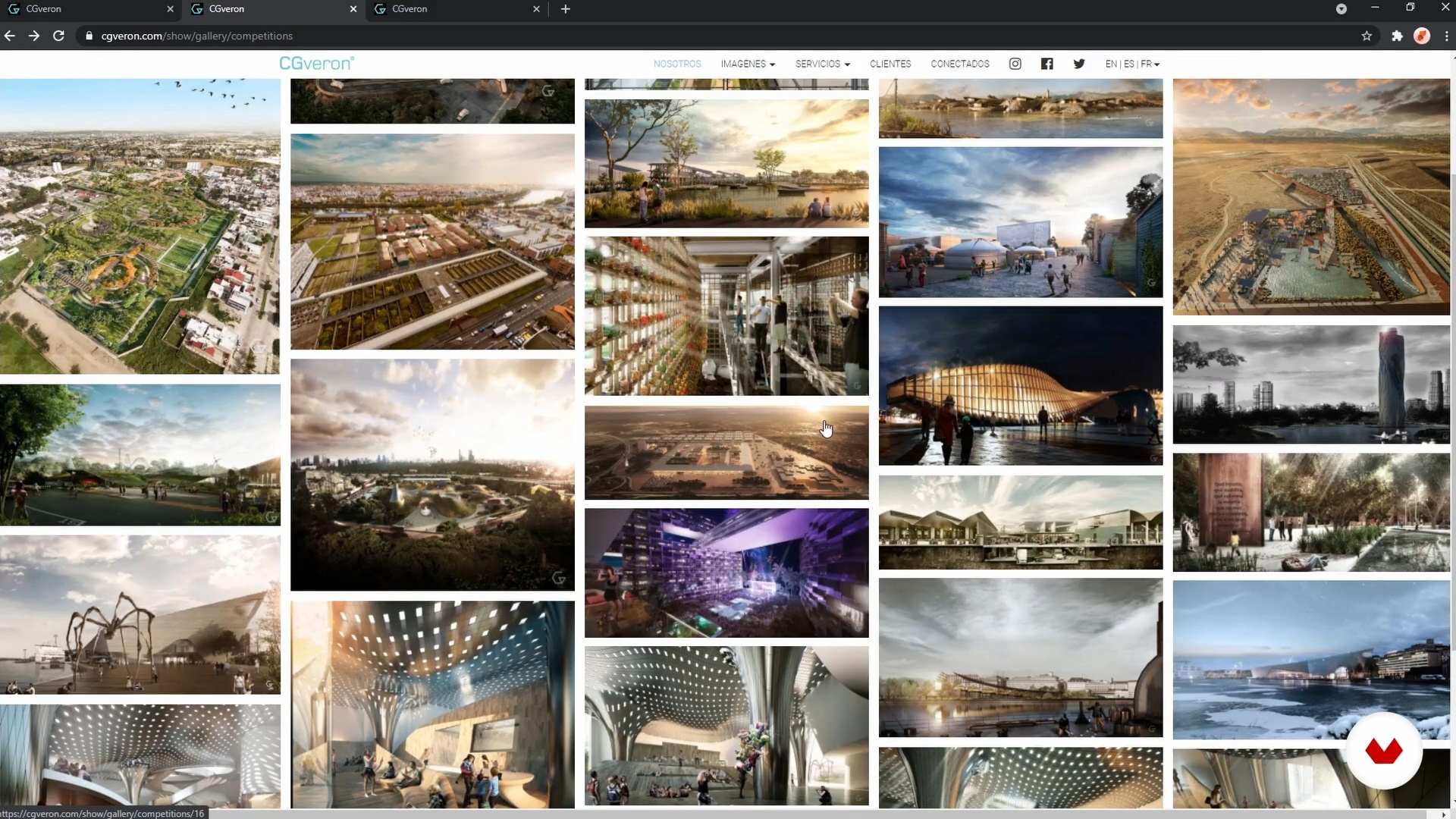Image resolution: width=1456 pixels, height=819 pixels.
Task: Open the wetland park sunset image
Action: coord(726,164)
